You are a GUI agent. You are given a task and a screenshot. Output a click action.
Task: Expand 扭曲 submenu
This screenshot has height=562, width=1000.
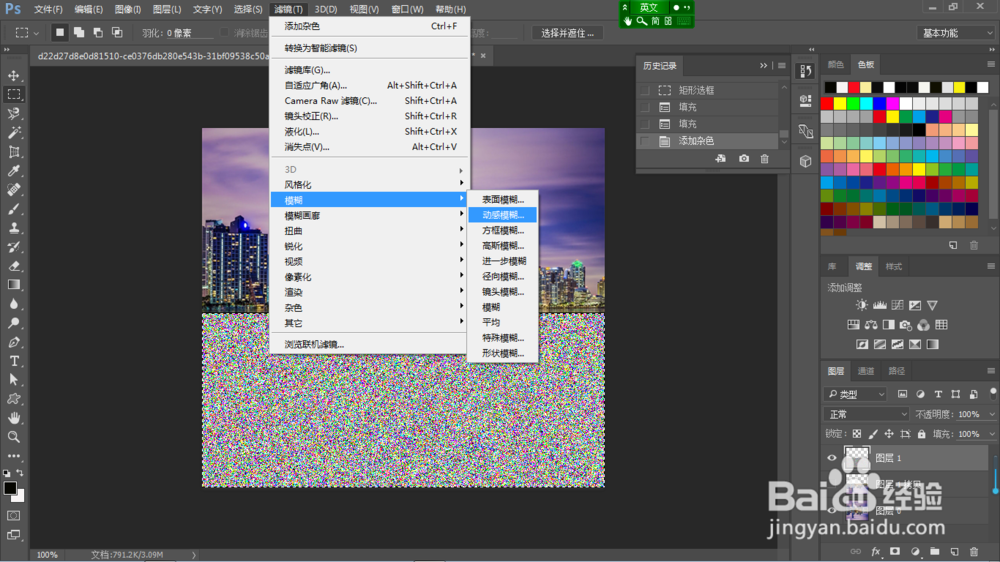369,231
